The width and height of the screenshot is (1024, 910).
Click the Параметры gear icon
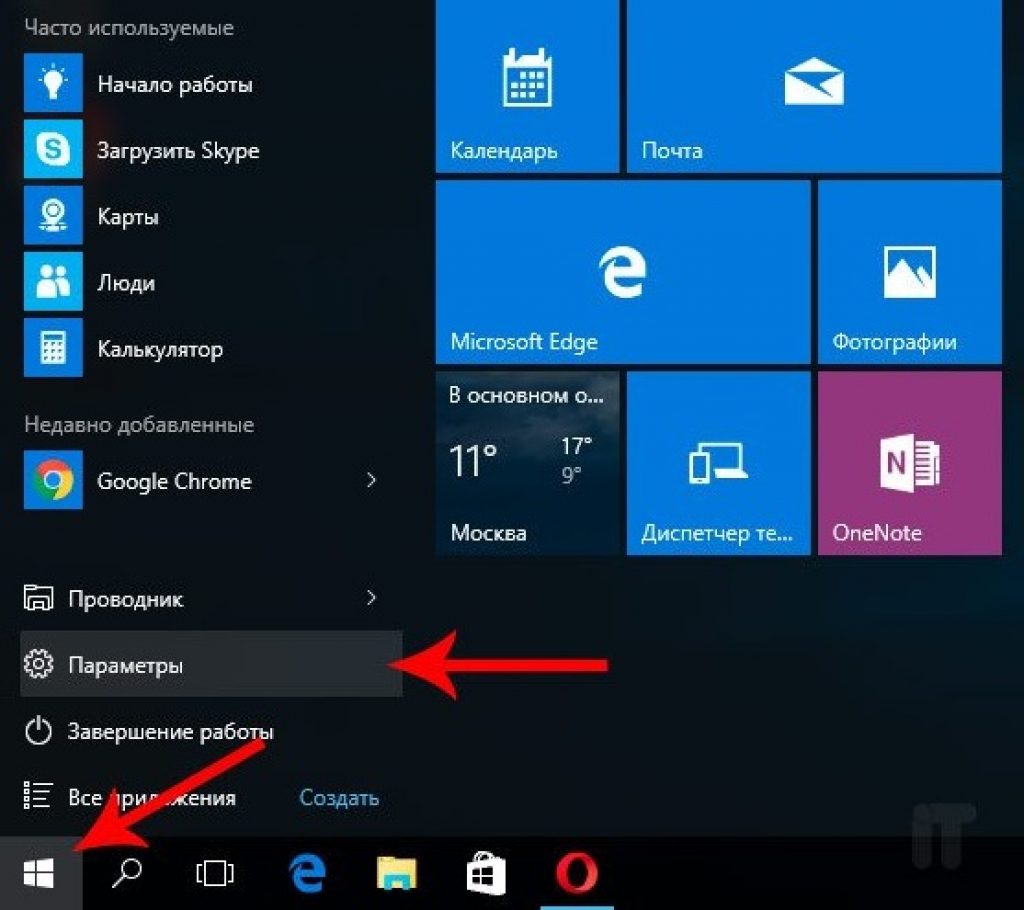pos(38,664)
